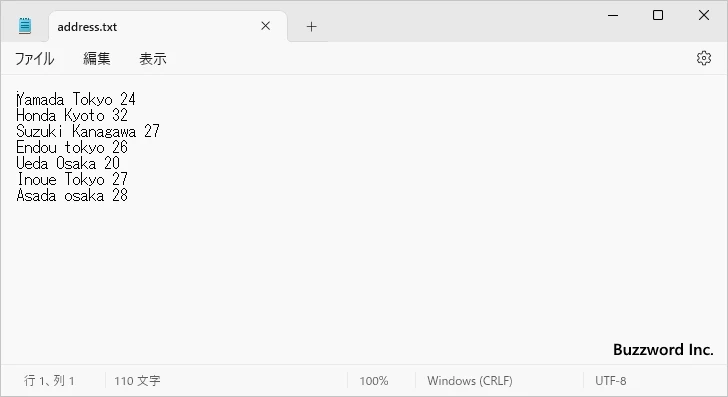The width and height of the screenshot is (728, 397).
Task: Click the 行 1、列 1 position indicator
Action: (x=49, y=381)
